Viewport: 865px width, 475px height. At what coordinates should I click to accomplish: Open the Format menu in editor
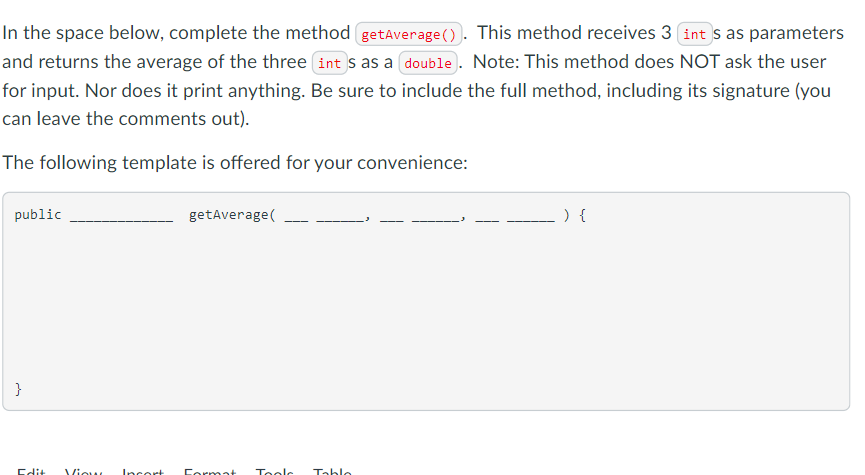point(210,472)
